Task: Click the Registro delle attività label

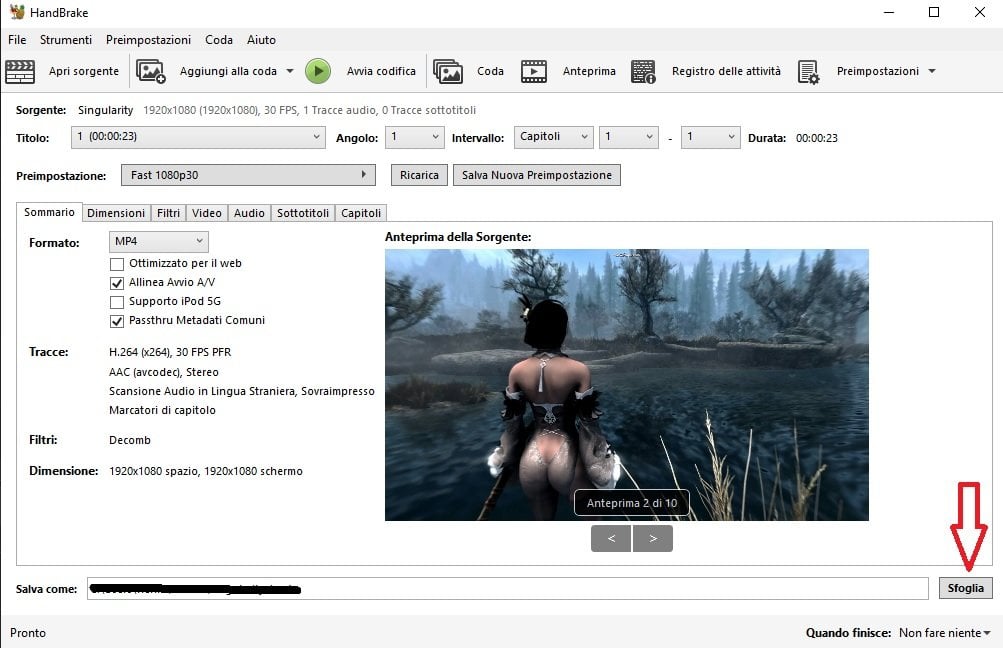Action: [726, 71]
